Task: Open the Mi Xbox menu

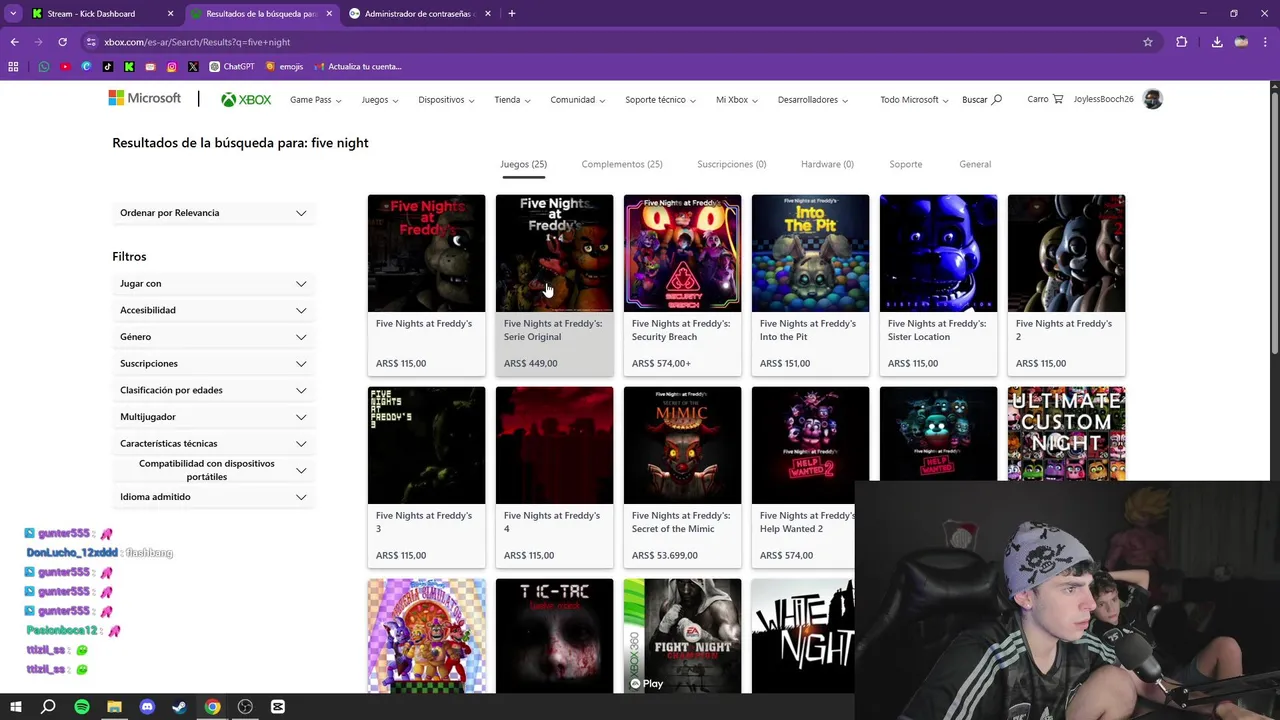Action: coord(737,100)
